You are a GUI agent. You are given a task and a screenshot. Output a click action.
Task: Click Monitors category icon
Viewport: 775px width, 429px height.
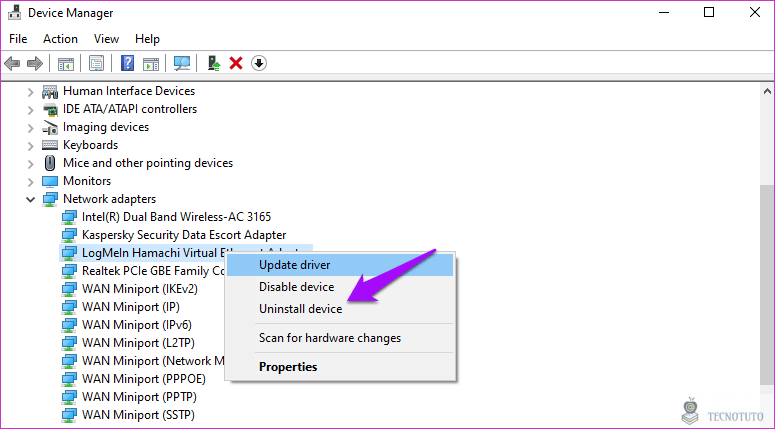[x=50, y=181]
